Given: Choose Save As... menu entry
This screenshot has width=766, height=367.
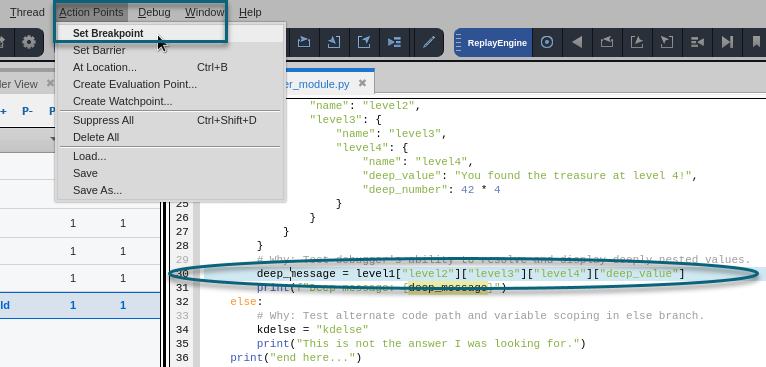Looking at the screenshot, I should coord(170,191).
